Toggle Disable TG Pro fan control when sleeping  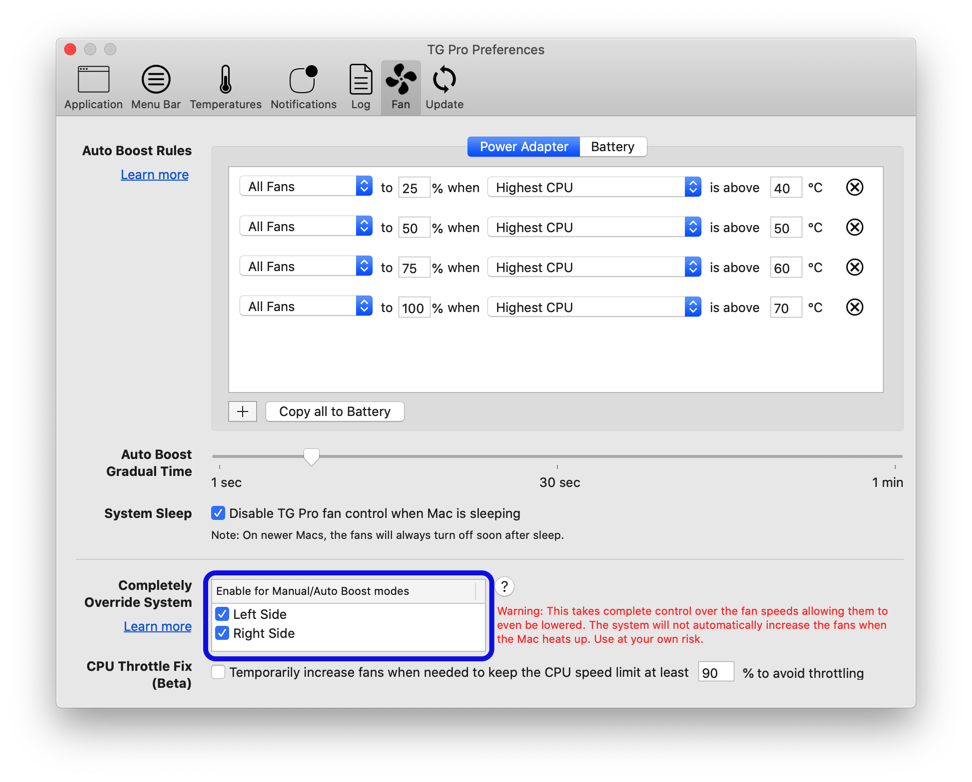pyautogui.click(x=218, y=513)
